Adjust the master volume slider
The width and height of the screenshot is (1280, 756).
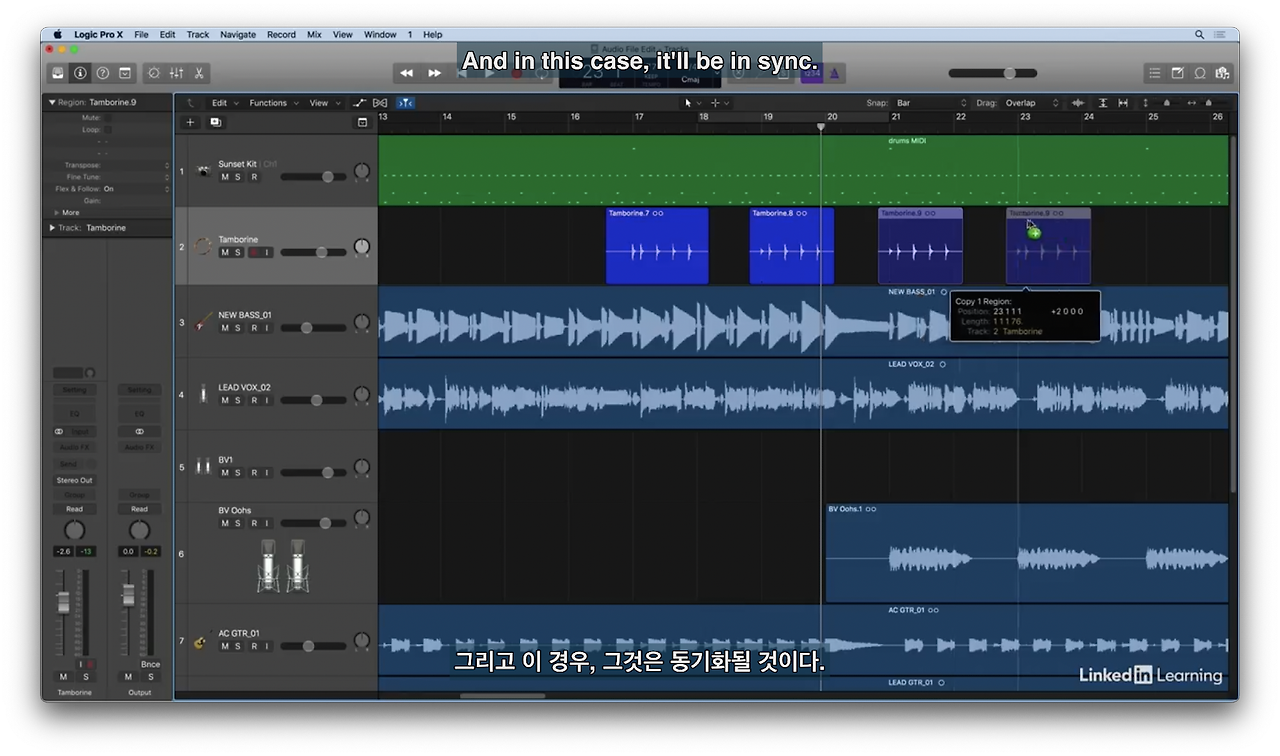coord(993,73)
